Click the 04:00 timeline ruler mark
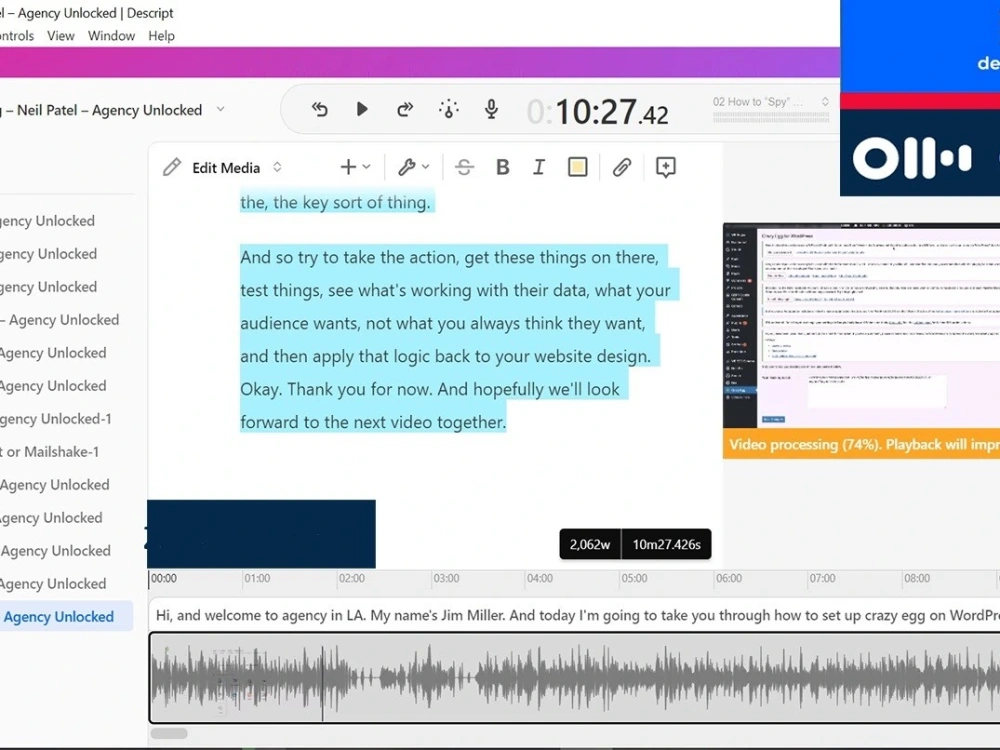 [540, 578]
